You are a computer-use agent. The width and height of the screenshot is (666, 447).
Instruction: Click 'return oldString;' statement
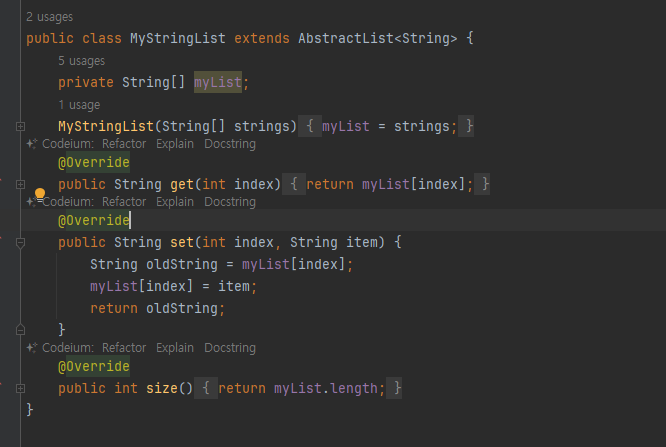tap(157, 308)
